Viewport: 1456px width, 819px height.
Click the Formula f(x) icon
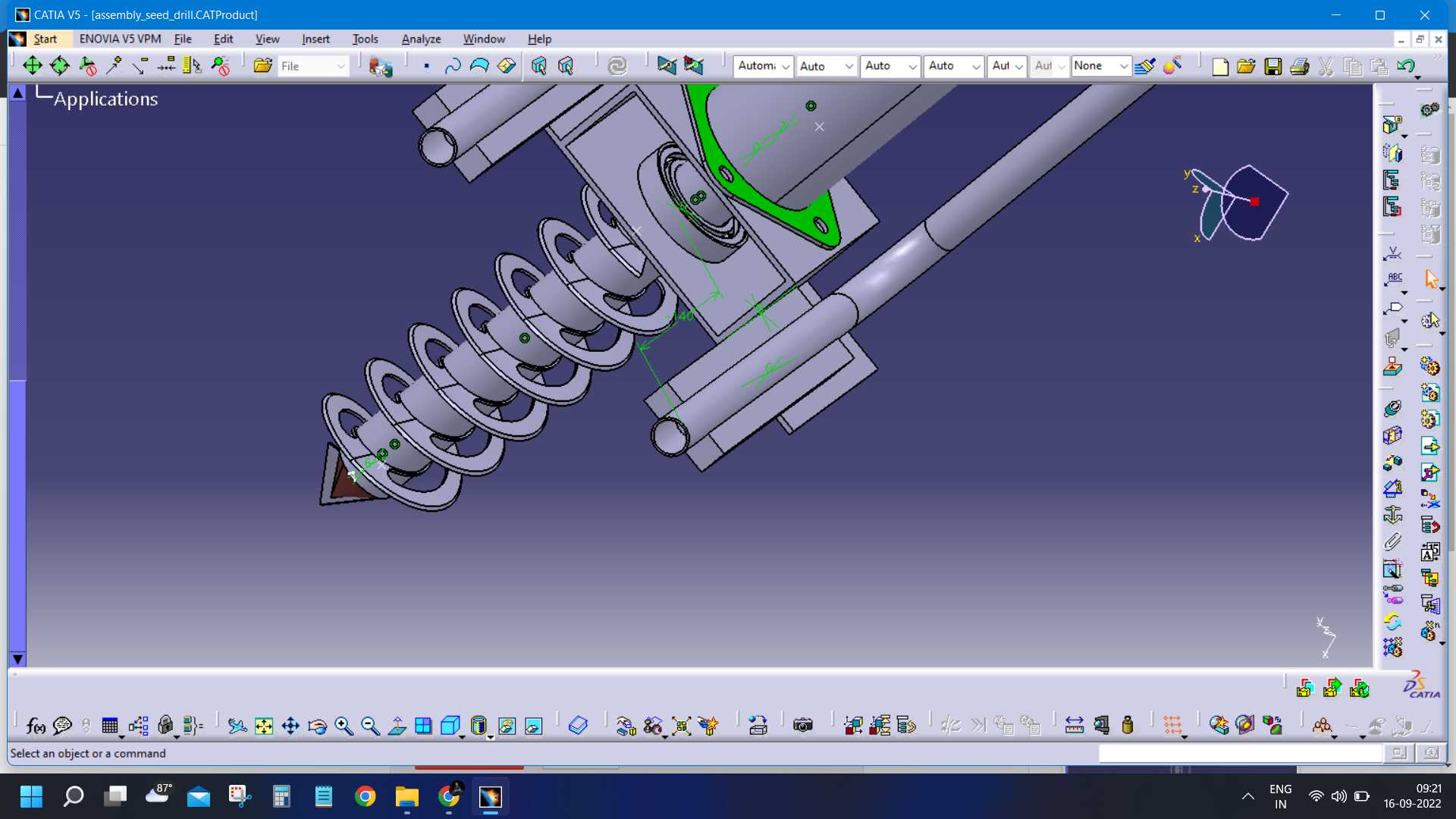35,726
